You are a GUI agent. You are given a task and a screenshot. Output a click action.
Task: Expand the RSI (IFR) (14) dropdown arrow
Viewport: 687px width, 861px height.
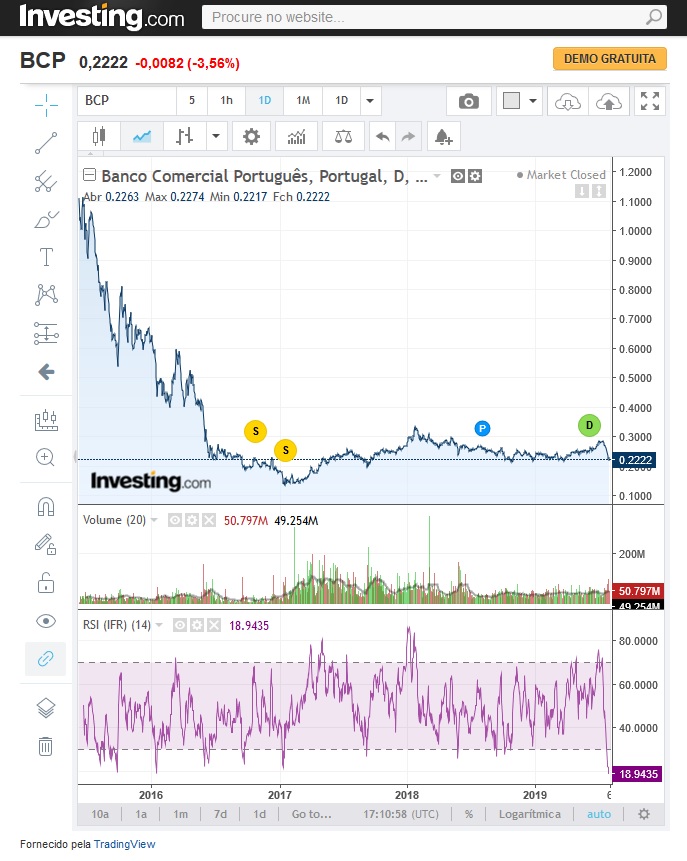(159, 625)
